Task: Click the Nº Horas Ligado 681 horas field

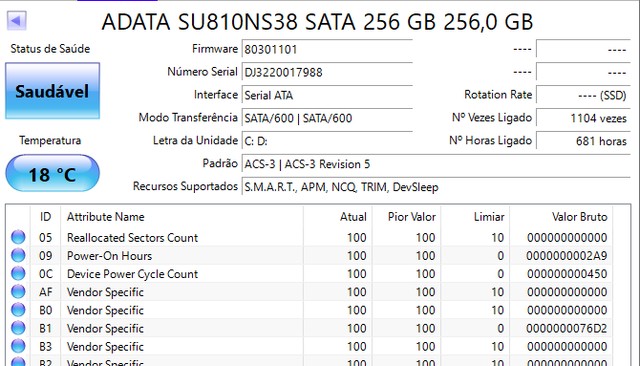Action: [583, 141]
